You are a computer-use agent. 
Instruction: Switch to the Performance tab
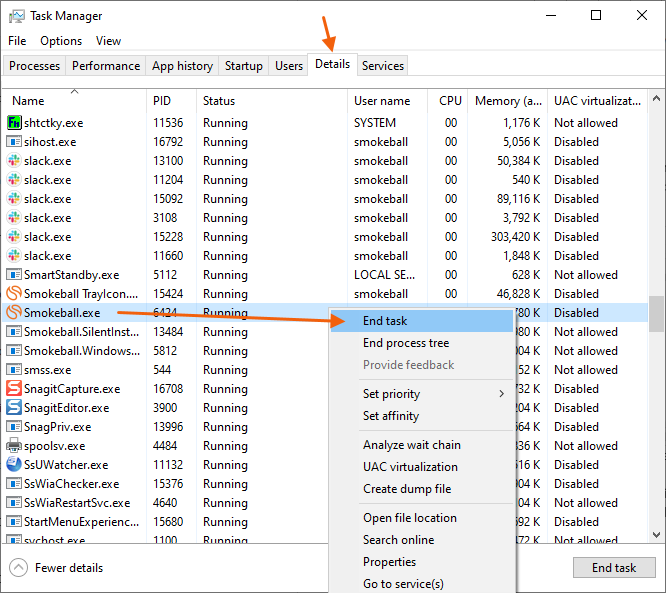[x=106, y=66]
